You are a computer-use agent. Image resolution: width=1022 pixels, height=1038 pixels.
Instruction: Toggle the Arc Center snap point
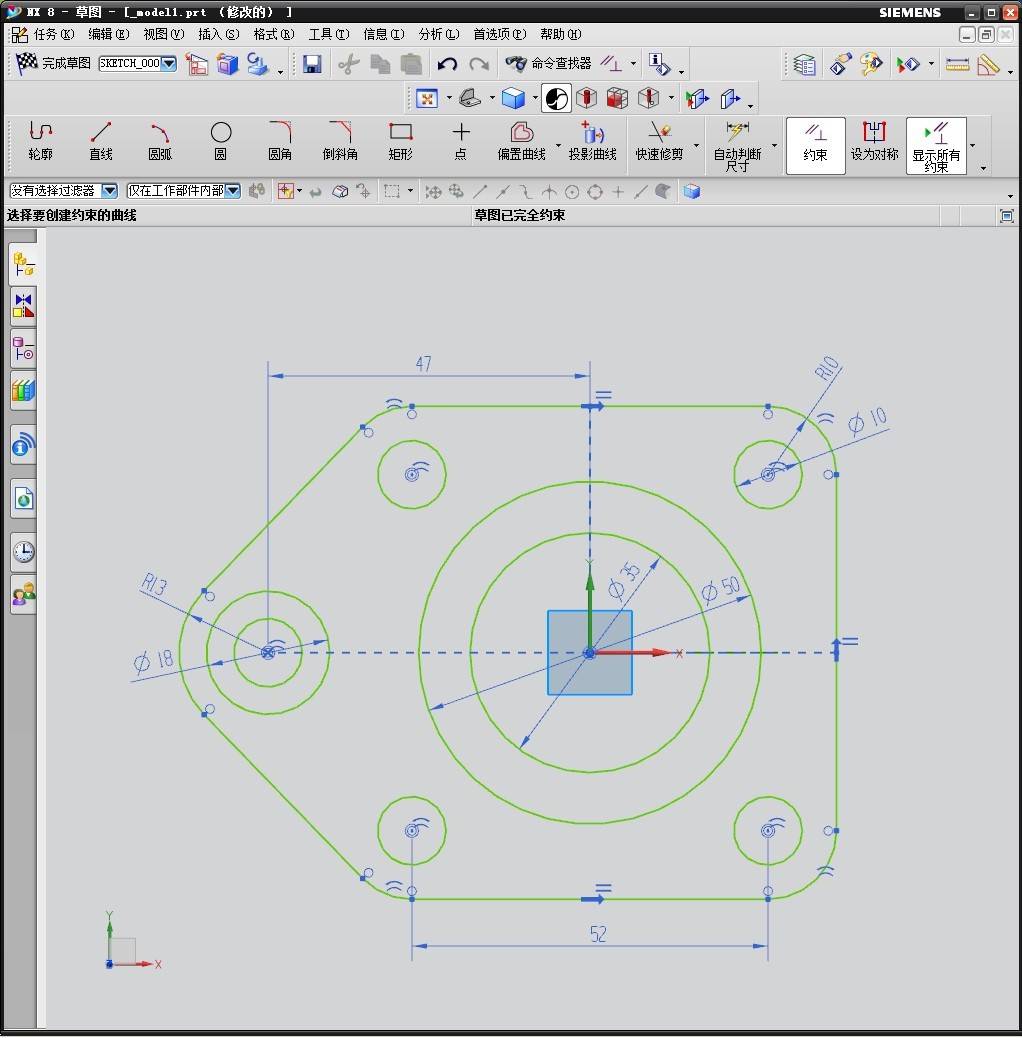pos(572,192)
